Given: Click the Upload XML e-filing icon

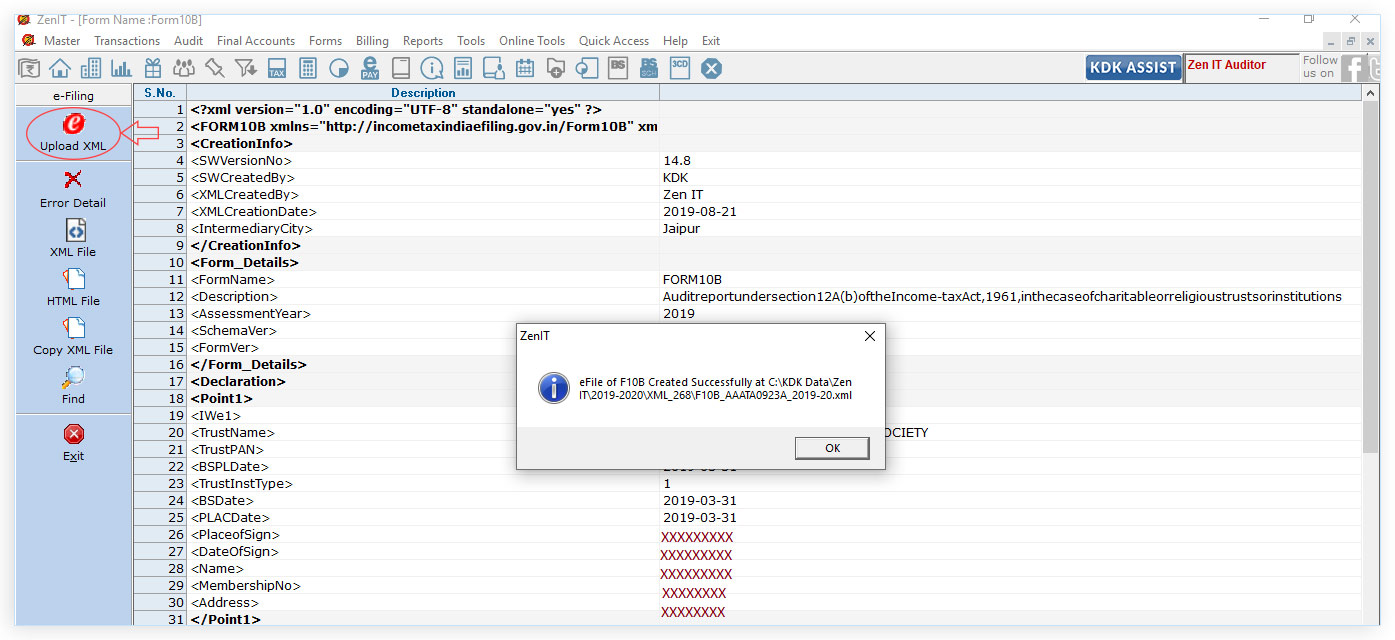Looking at the screenshot, I should (73, 124).
